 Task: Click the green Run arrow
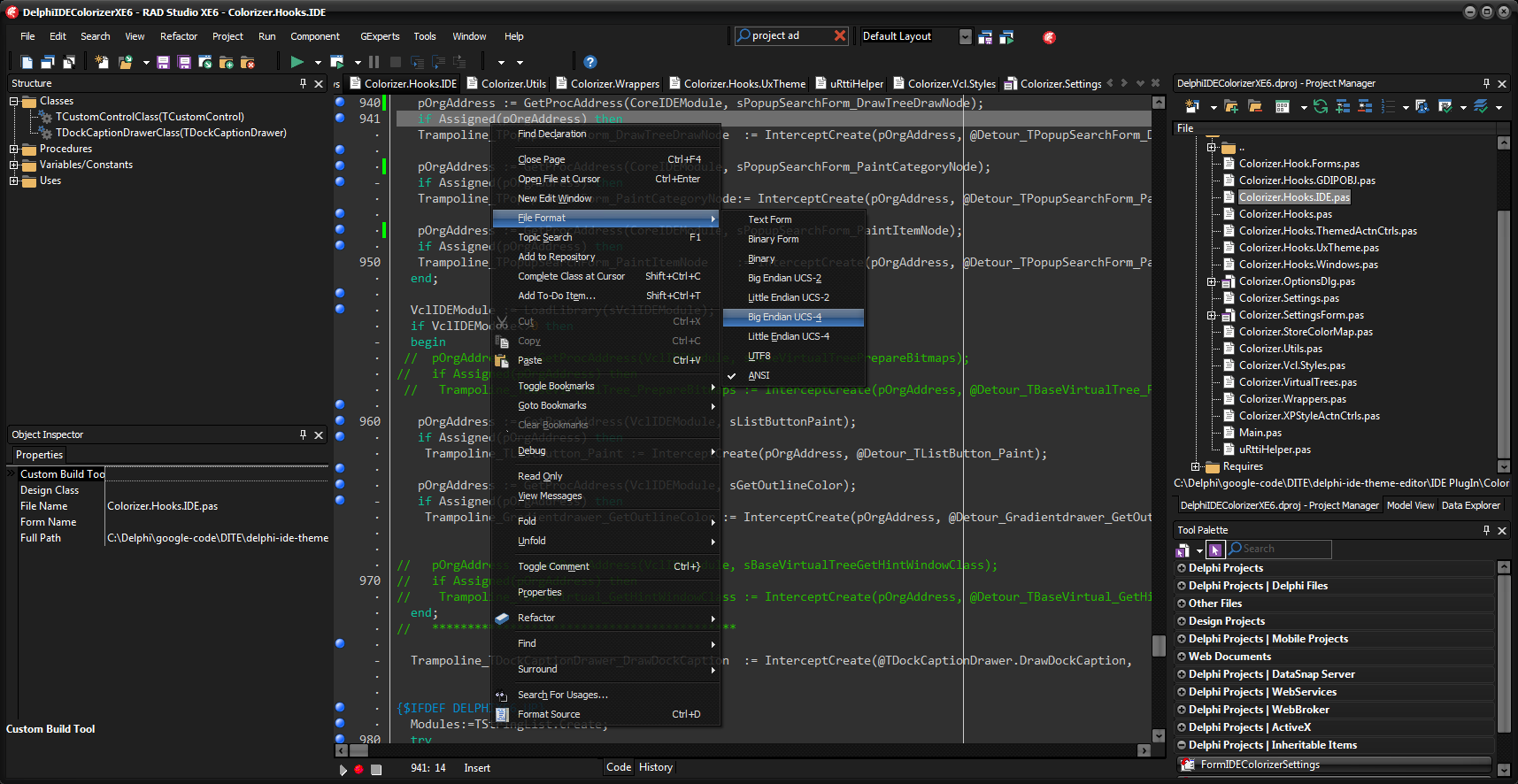click(297, 62)
